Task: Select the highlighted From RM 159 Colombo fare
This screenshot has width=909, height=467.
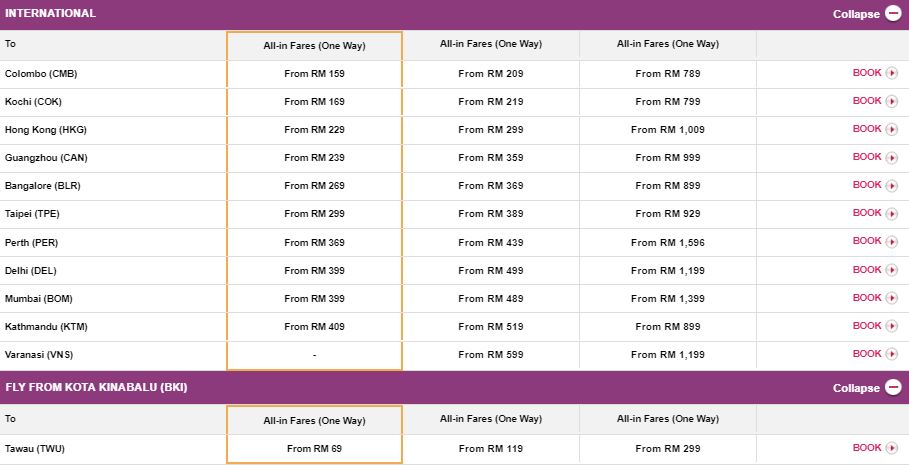Action: point(314,73)
